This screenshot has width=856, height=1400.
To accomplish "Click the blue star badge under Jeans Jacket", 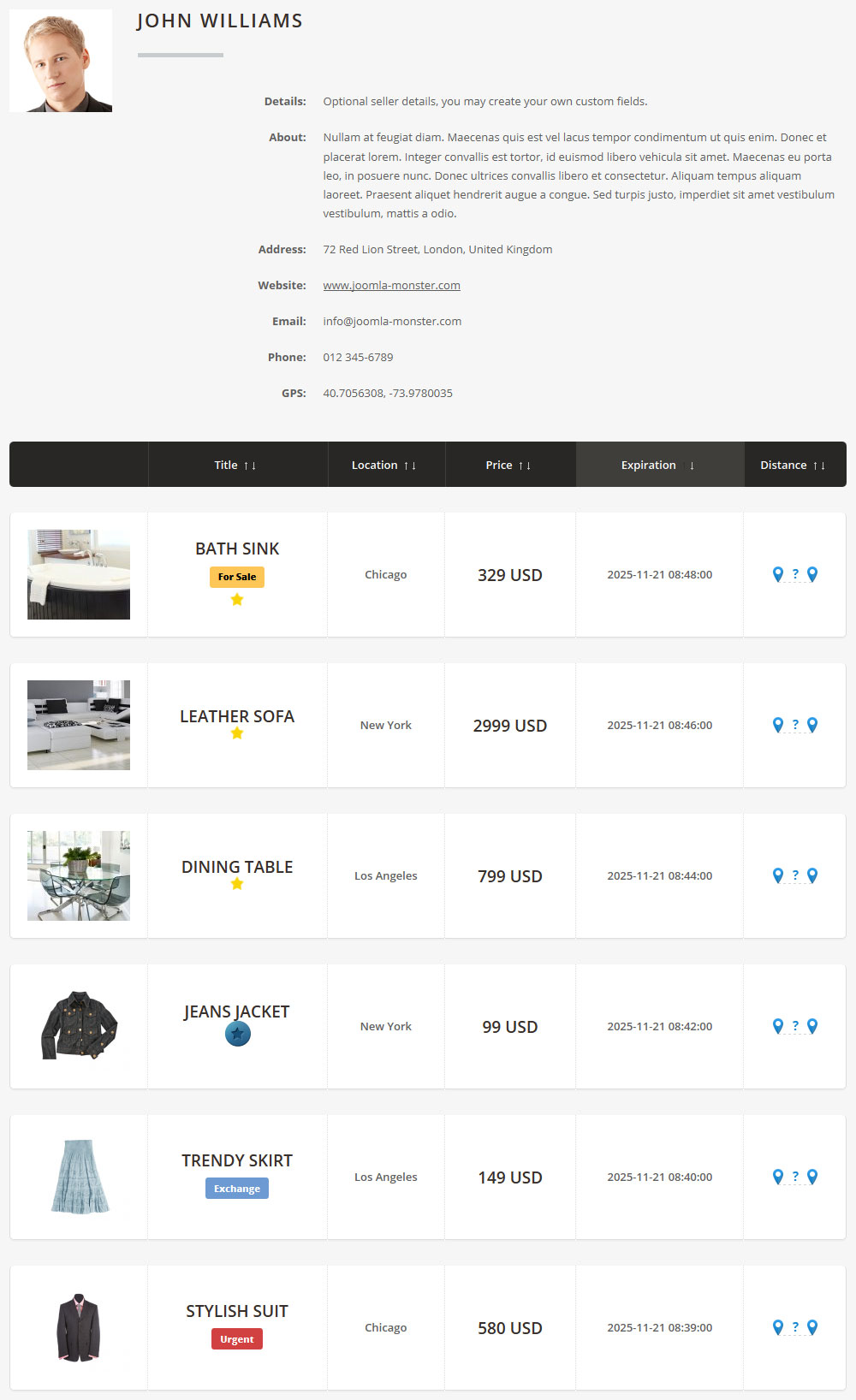I will pos(237,1035).
